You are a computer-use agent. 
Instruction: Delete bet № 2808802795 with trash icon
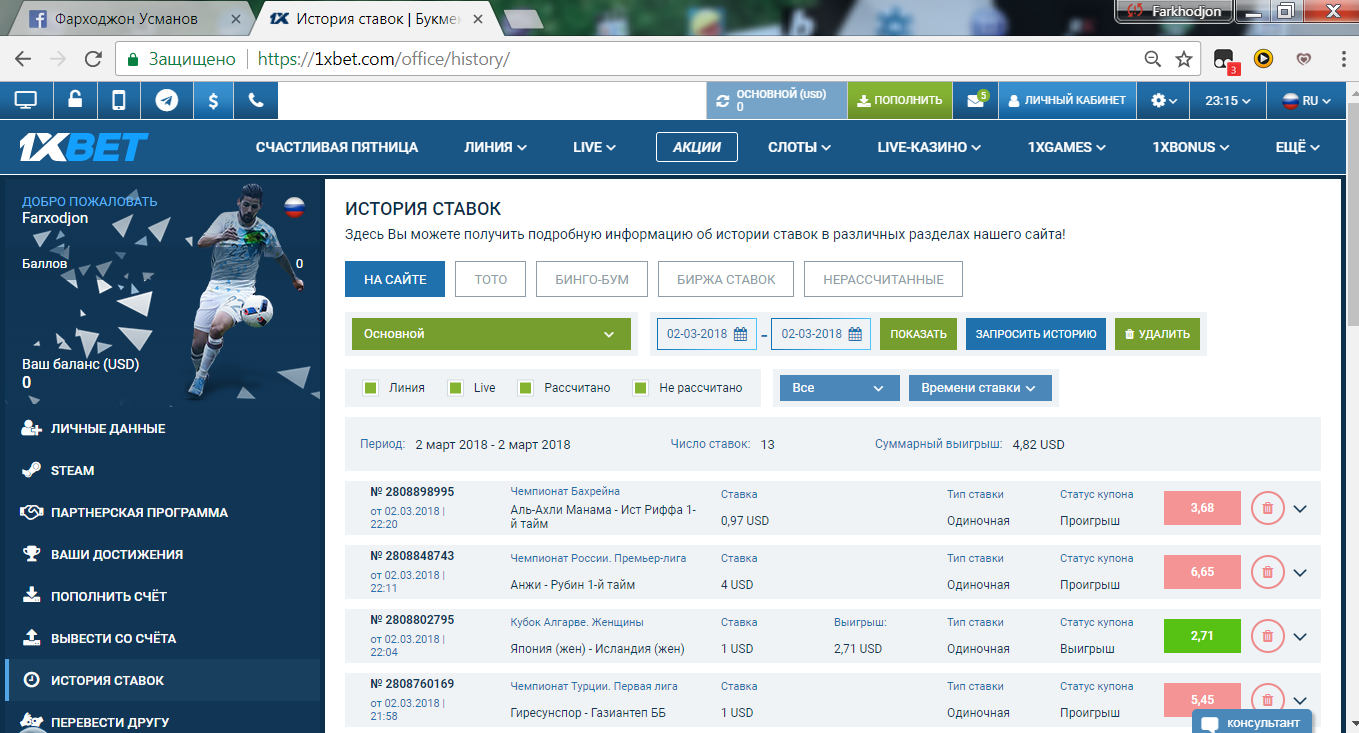coord(1267,636)
